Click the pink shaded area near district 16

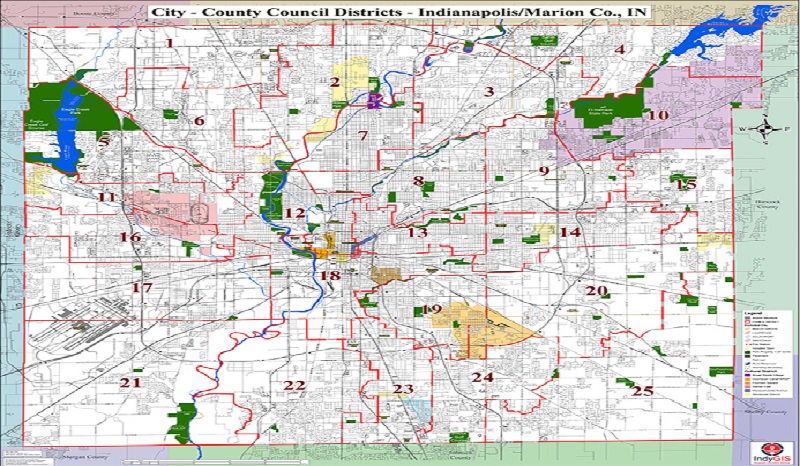coord(170,210)
